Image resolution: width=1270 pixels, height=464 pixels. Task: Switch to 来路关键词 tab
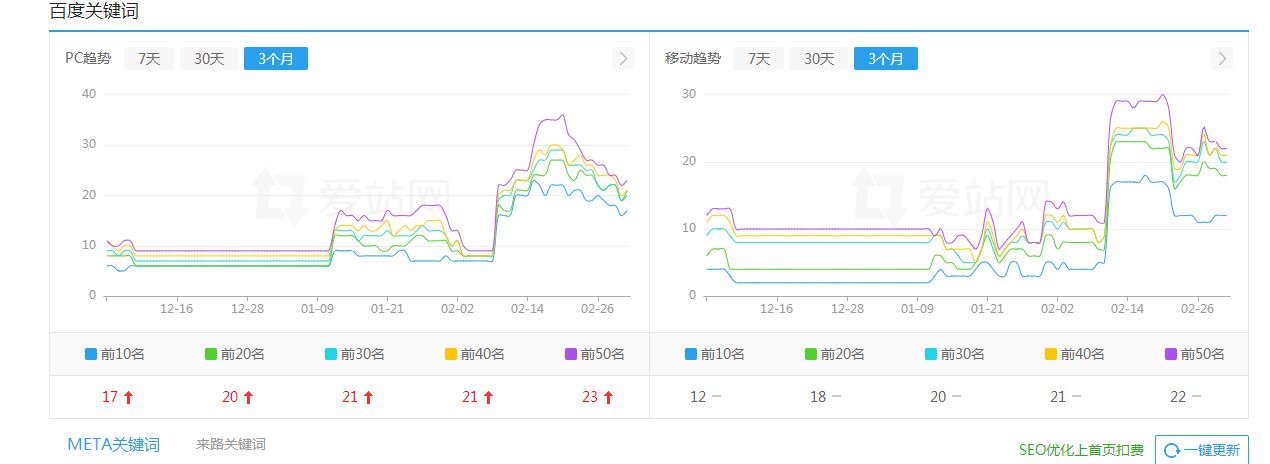point(231,445)
